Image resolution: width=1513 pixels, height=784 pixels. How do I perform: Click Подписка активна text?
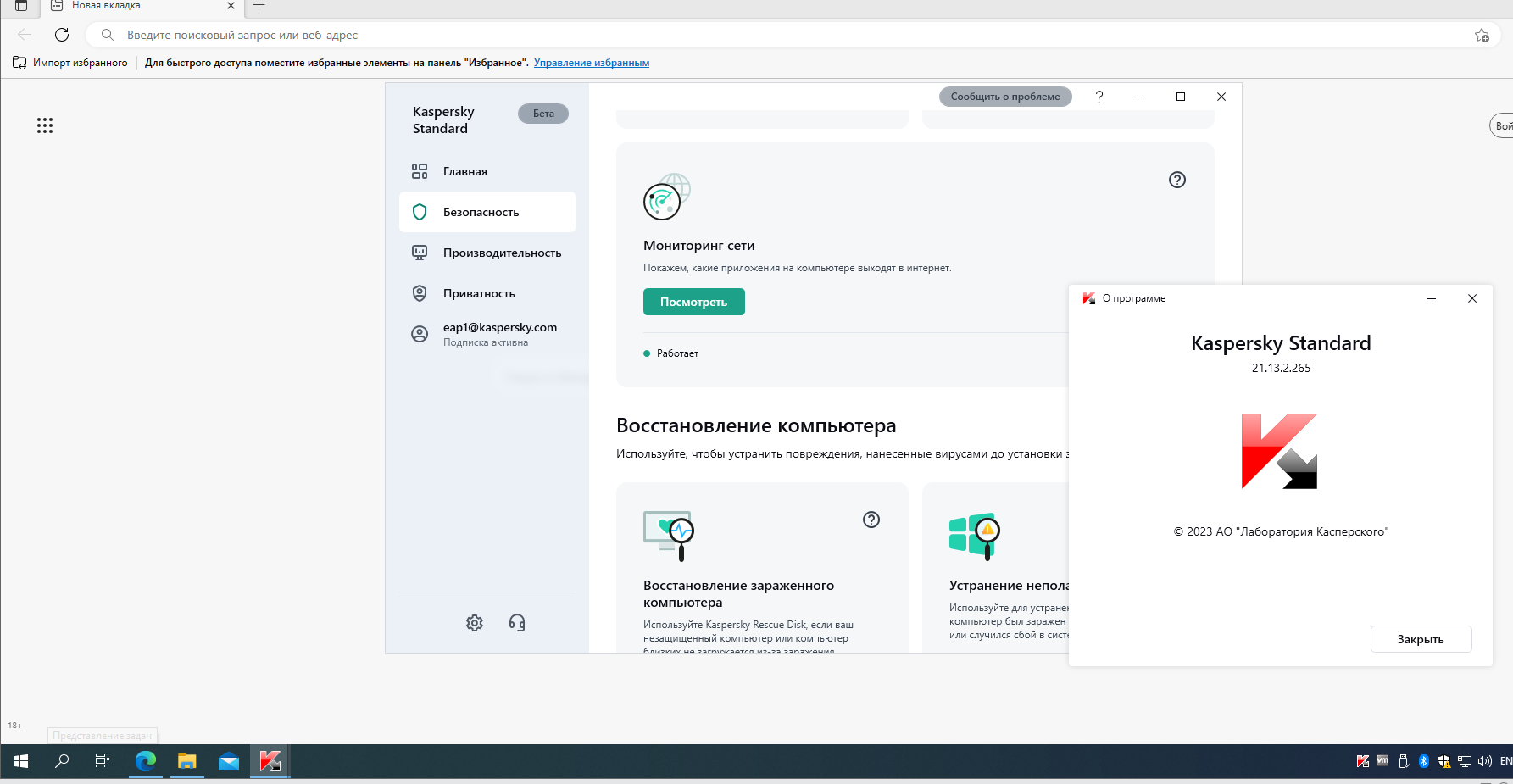click(486, 342)
